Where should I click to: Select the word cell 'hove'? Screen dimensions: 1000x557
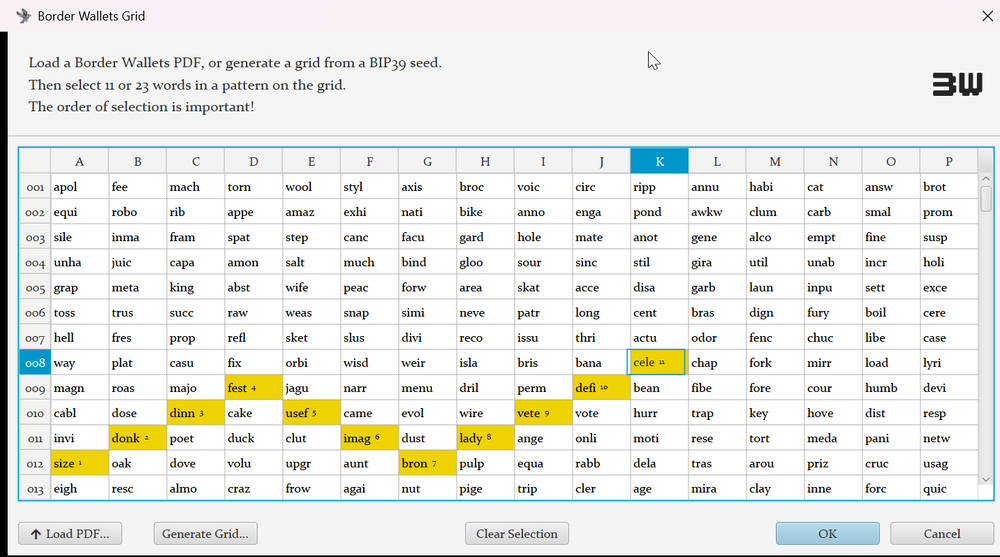tap(833, 413)
